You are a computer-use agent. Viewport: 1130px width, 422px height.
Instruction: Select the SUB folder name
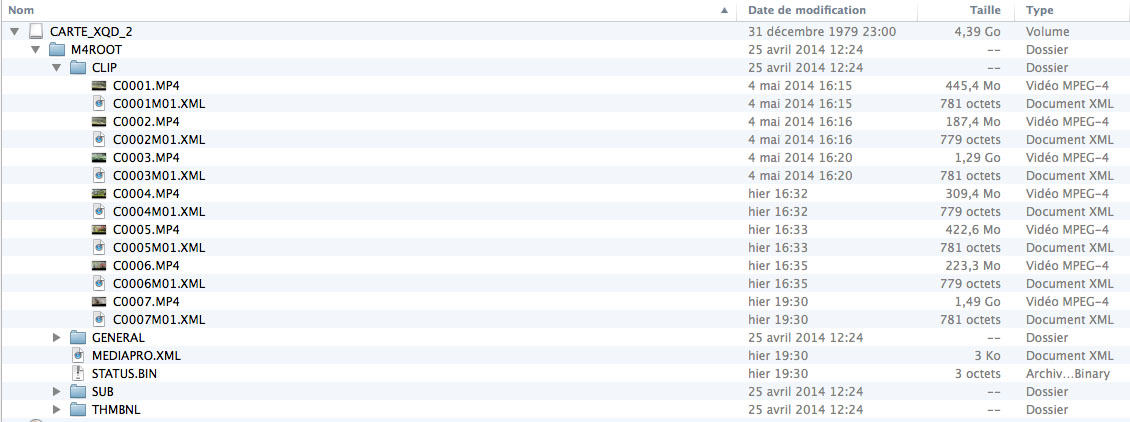[103, 391]
